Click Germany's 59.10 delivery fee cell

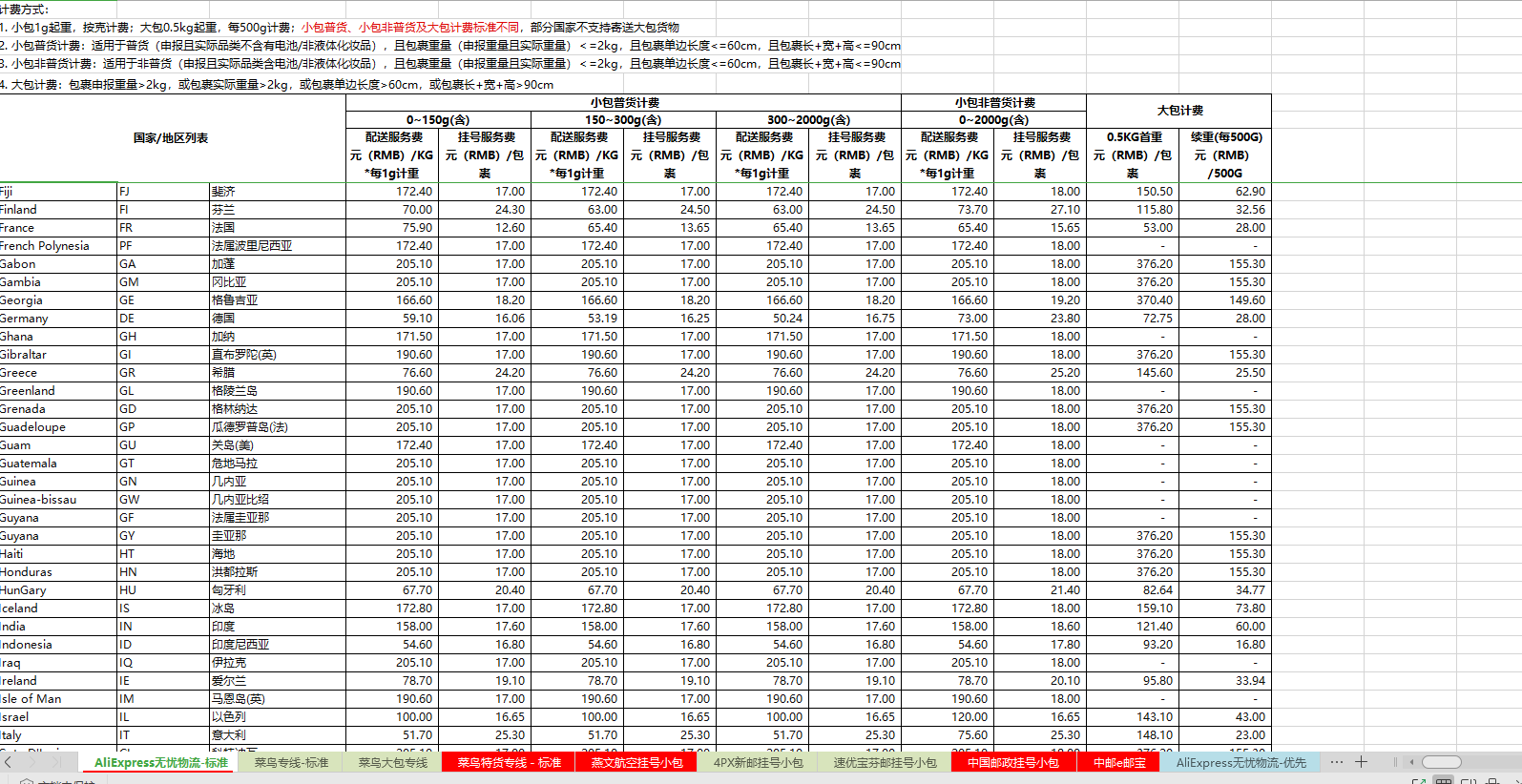coord(392,319)
